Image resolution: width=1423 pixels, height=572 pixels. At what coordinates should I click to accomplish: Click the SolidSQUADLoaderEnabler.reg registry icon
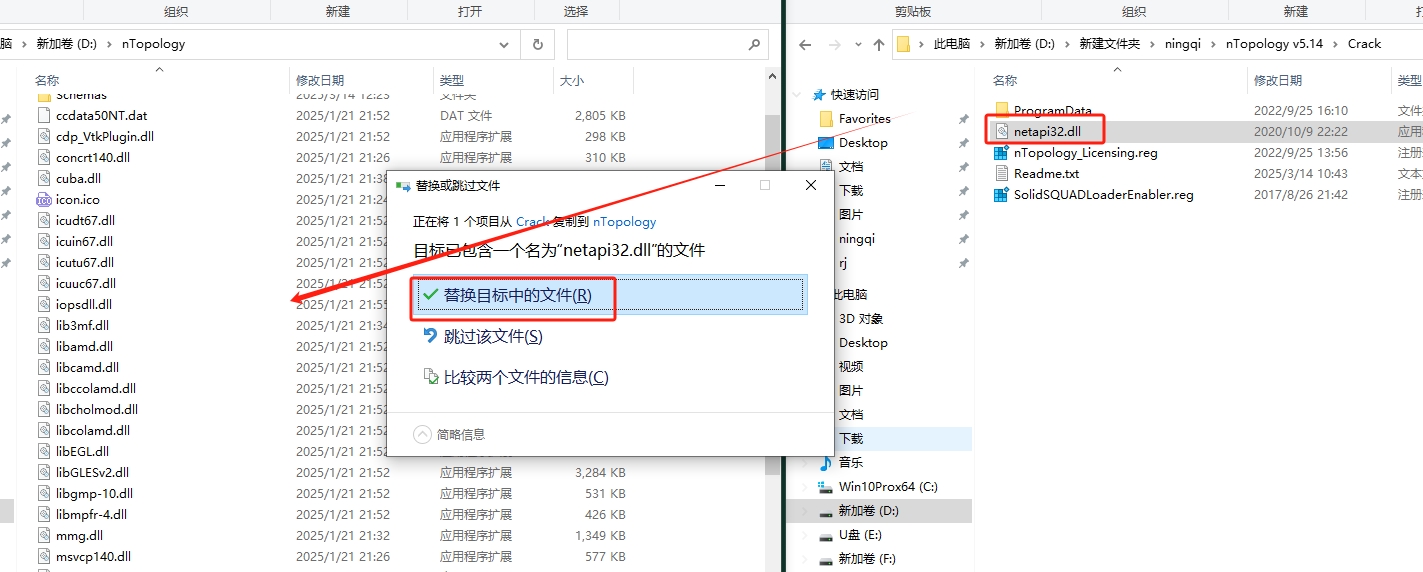[x=1001, y=195]
